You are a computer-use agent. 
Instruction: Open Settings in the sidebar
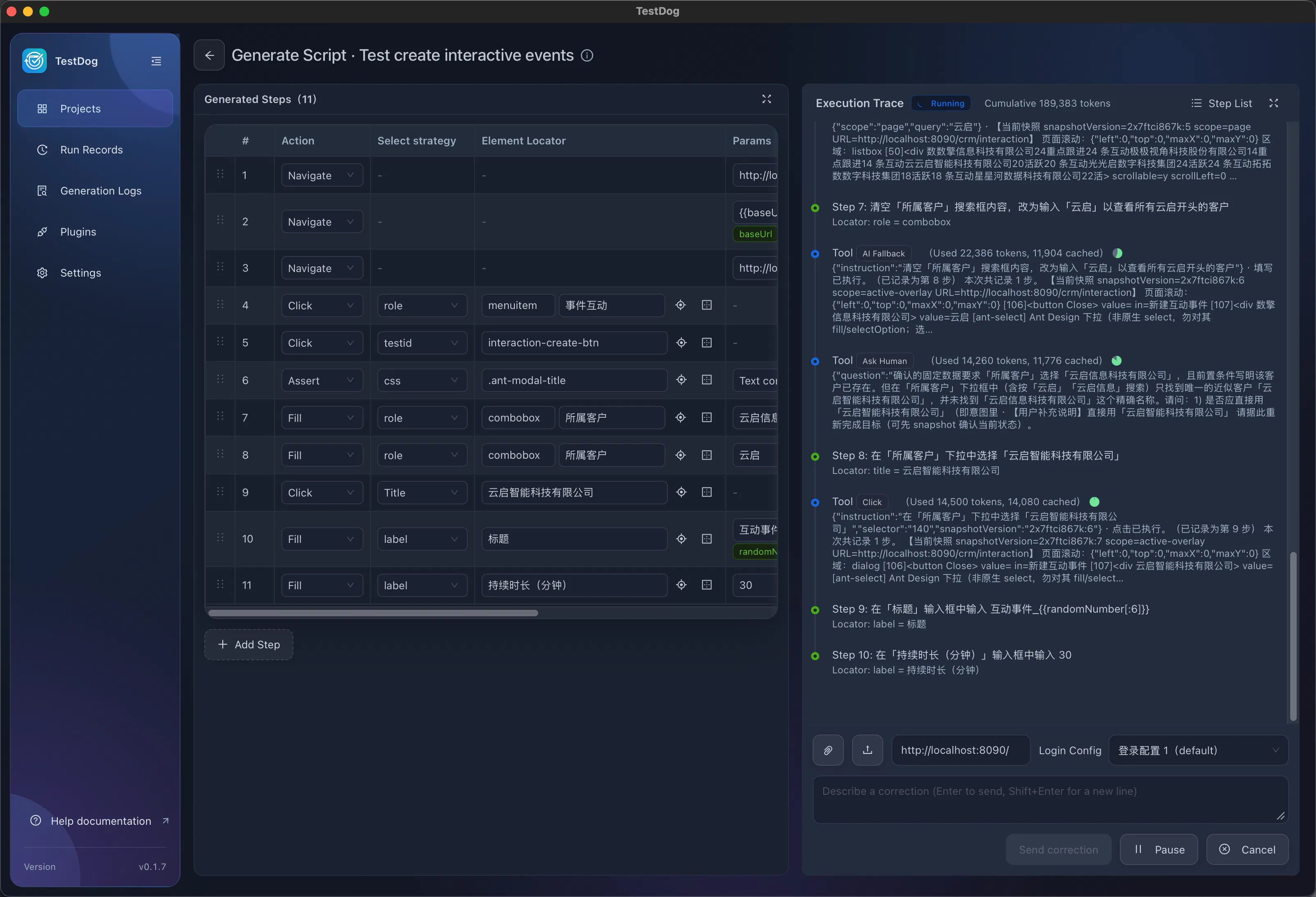click(x=95, y=273)
